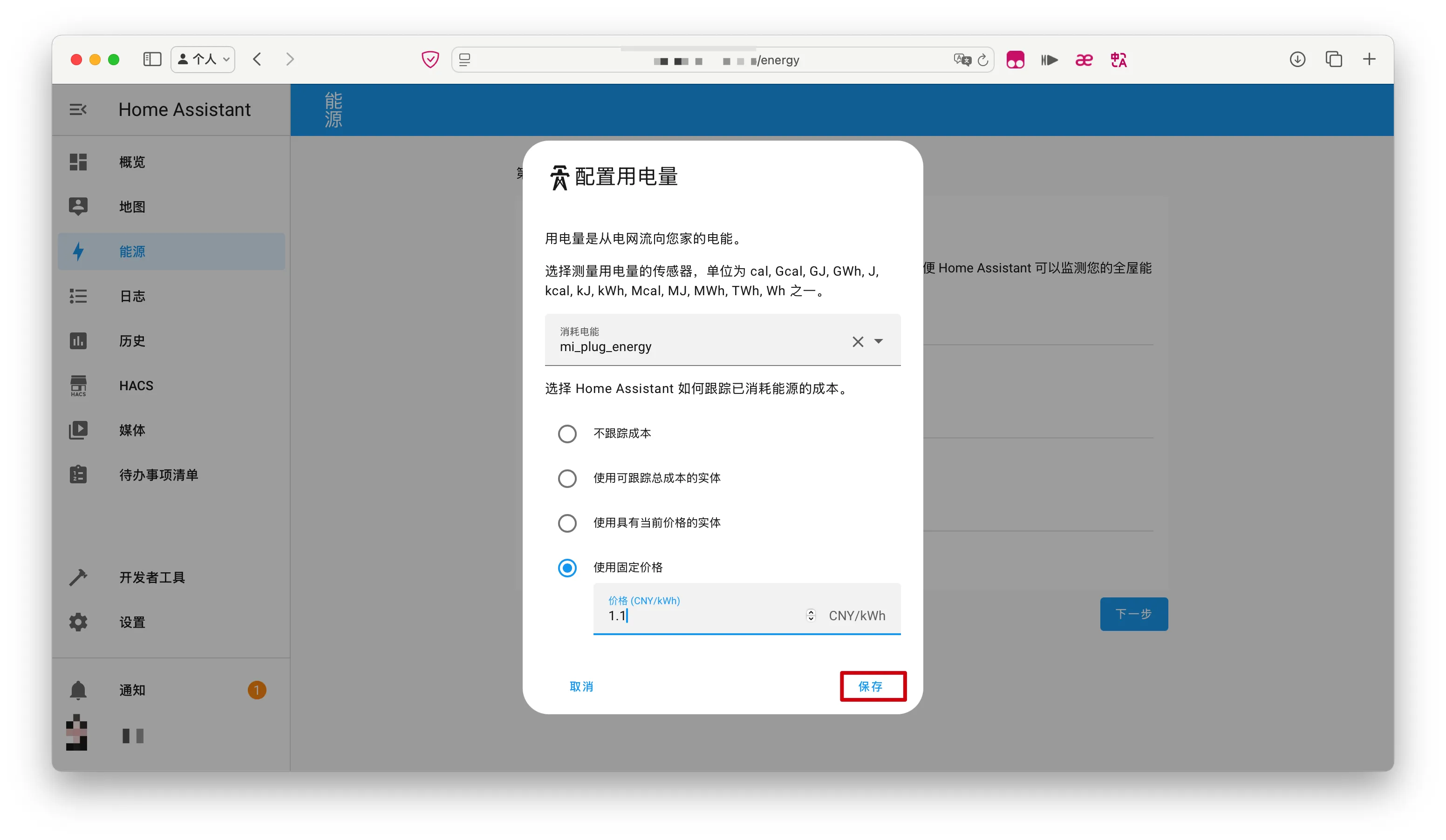Show the tab overview icon
Image resolution: width=1446 pixels, height=840 pixels.
click(x=1334, y=59)
